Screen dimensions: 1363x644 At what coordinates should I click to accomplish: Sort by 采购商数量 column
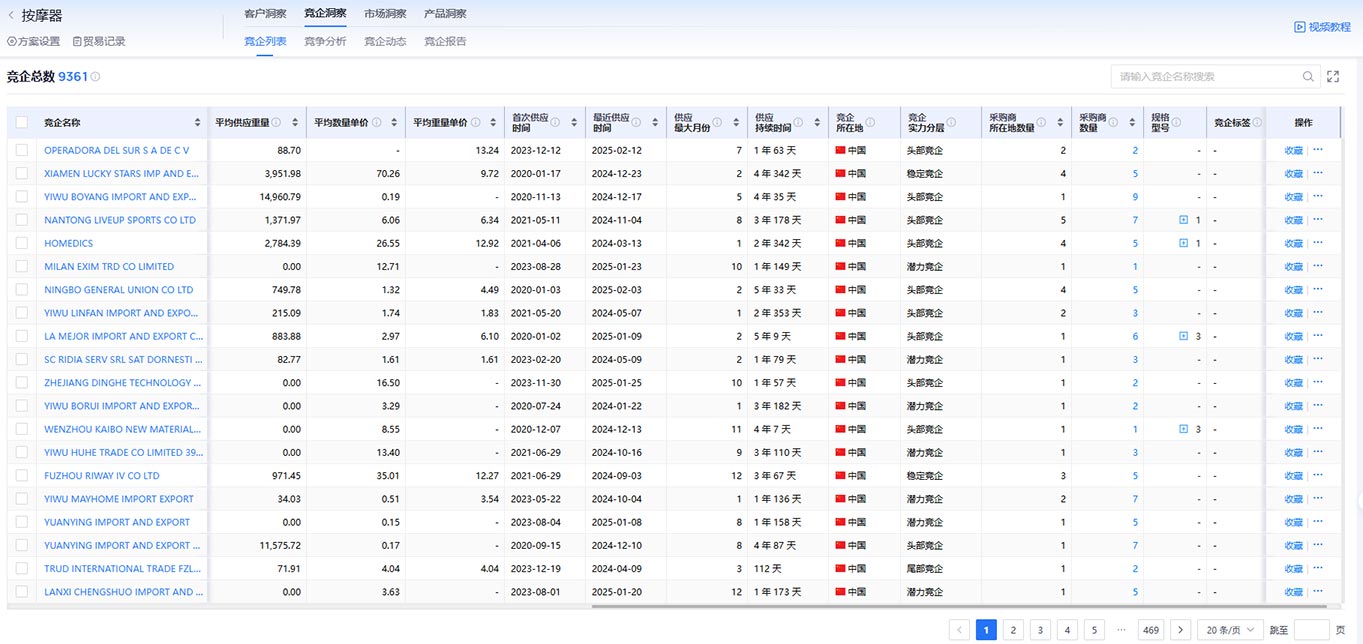click(x=1131, y=122)
